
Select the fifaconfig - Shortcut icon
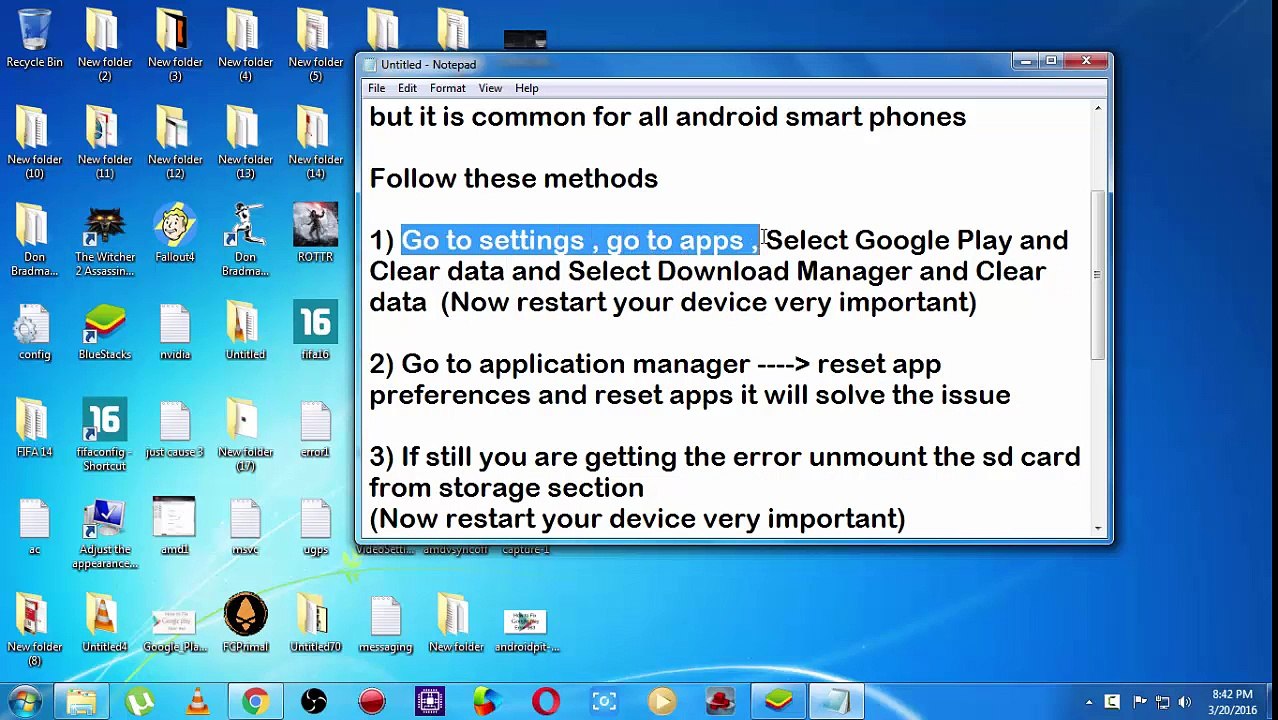105,436
